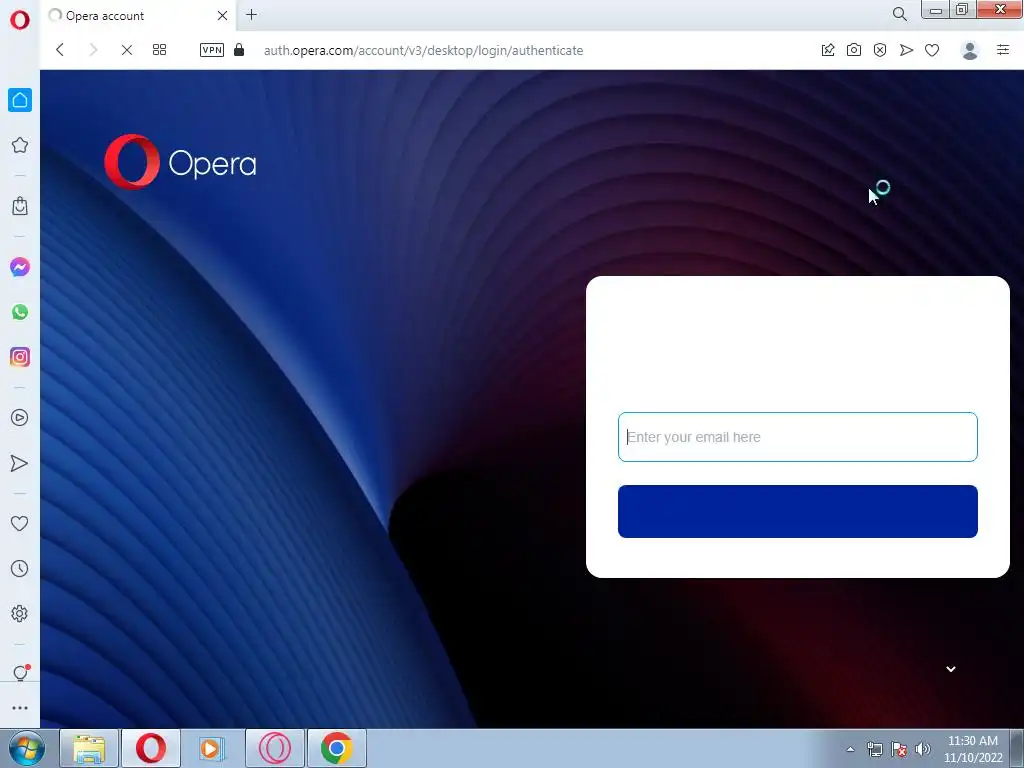Open the edit/snapshot pencil icon in the toolbar
Viewport: 1024px width, 768px height.
(x=828, y=50)
